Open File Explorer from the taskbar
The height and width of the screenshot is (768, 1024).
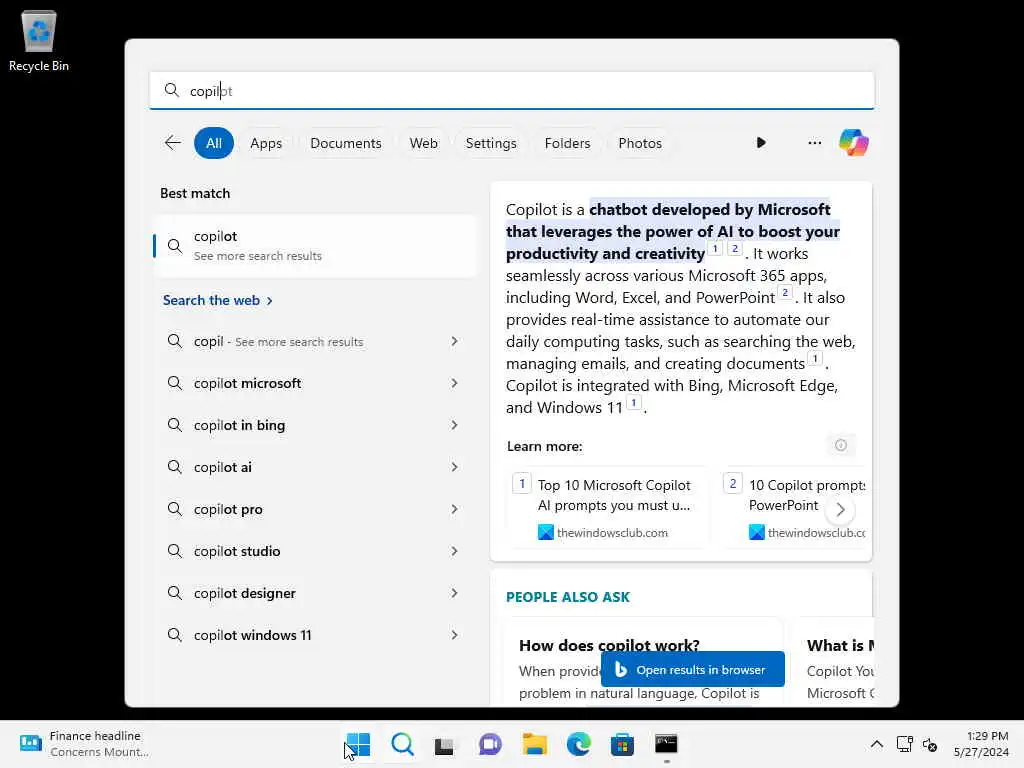click(534, 744)
